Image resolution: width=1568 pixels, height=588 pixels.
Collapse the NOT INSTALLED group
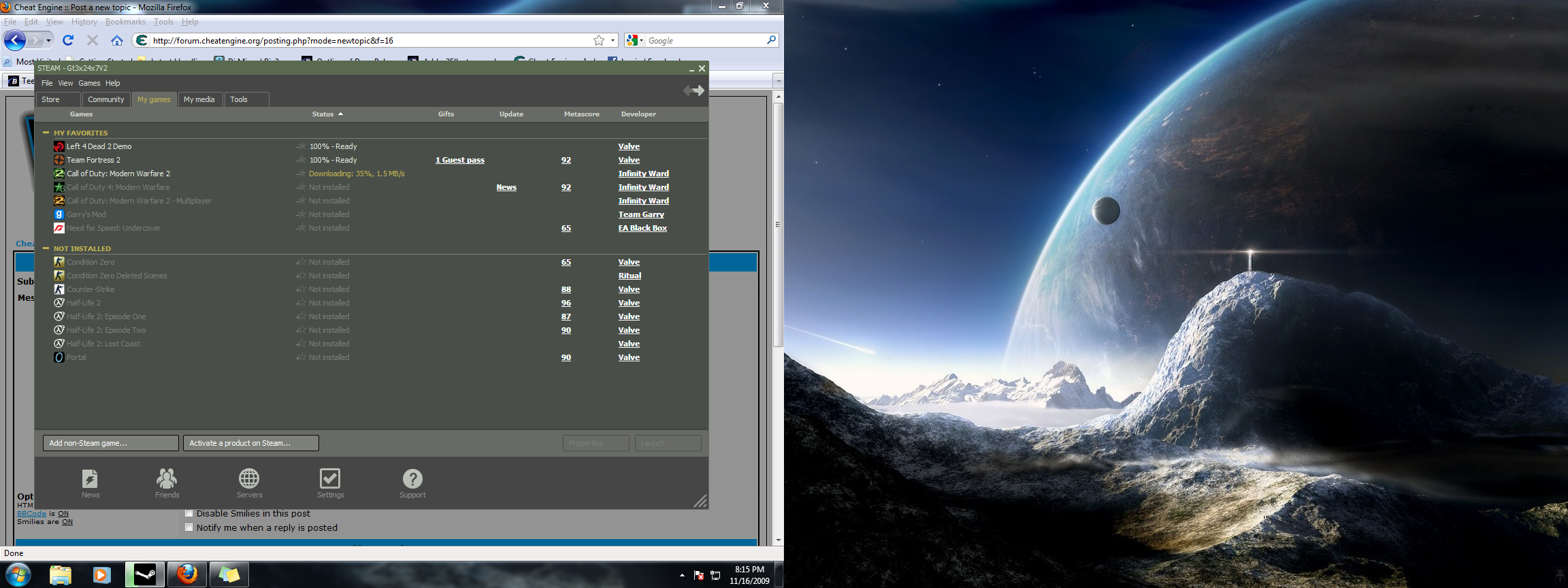pos(46,248)
